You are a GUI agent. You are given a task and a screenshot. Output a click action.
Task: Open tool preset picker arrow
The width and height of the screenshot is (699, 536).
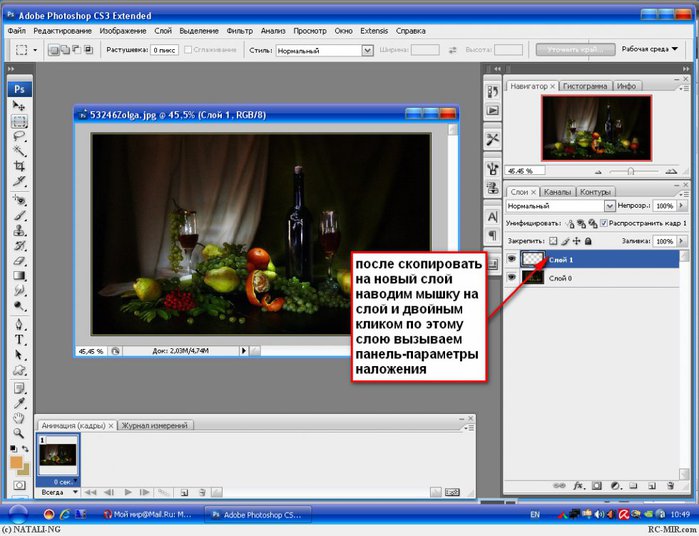tap(35, 50)
